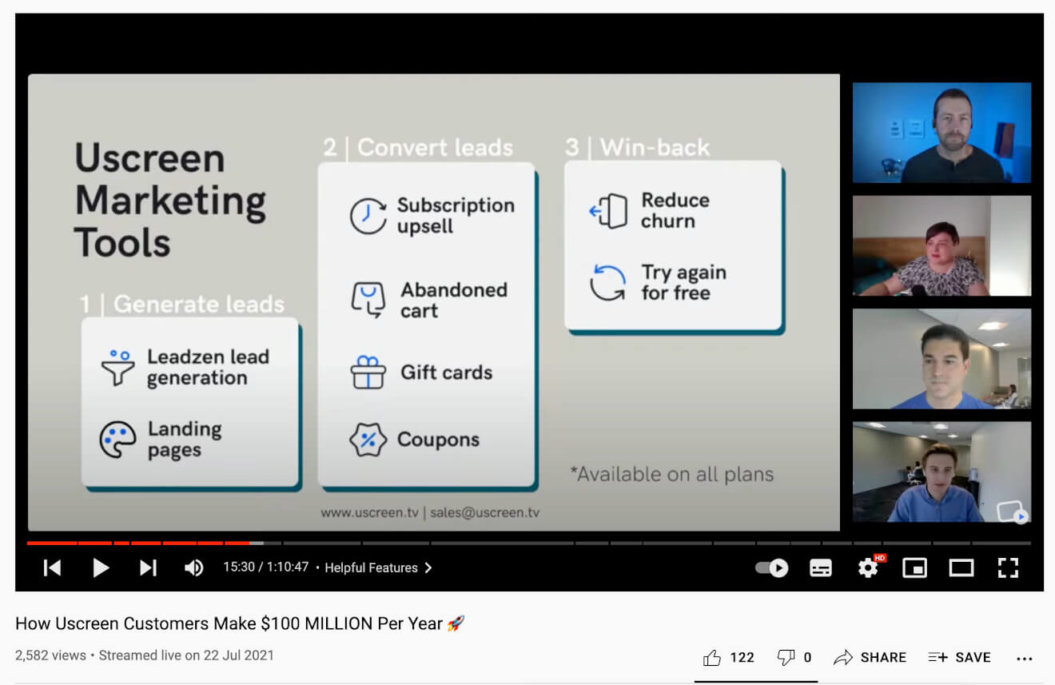Turn on subtitles/closed captions
Image resolution: width=1055 pixels, height=685 pixels.
[820, 568]
